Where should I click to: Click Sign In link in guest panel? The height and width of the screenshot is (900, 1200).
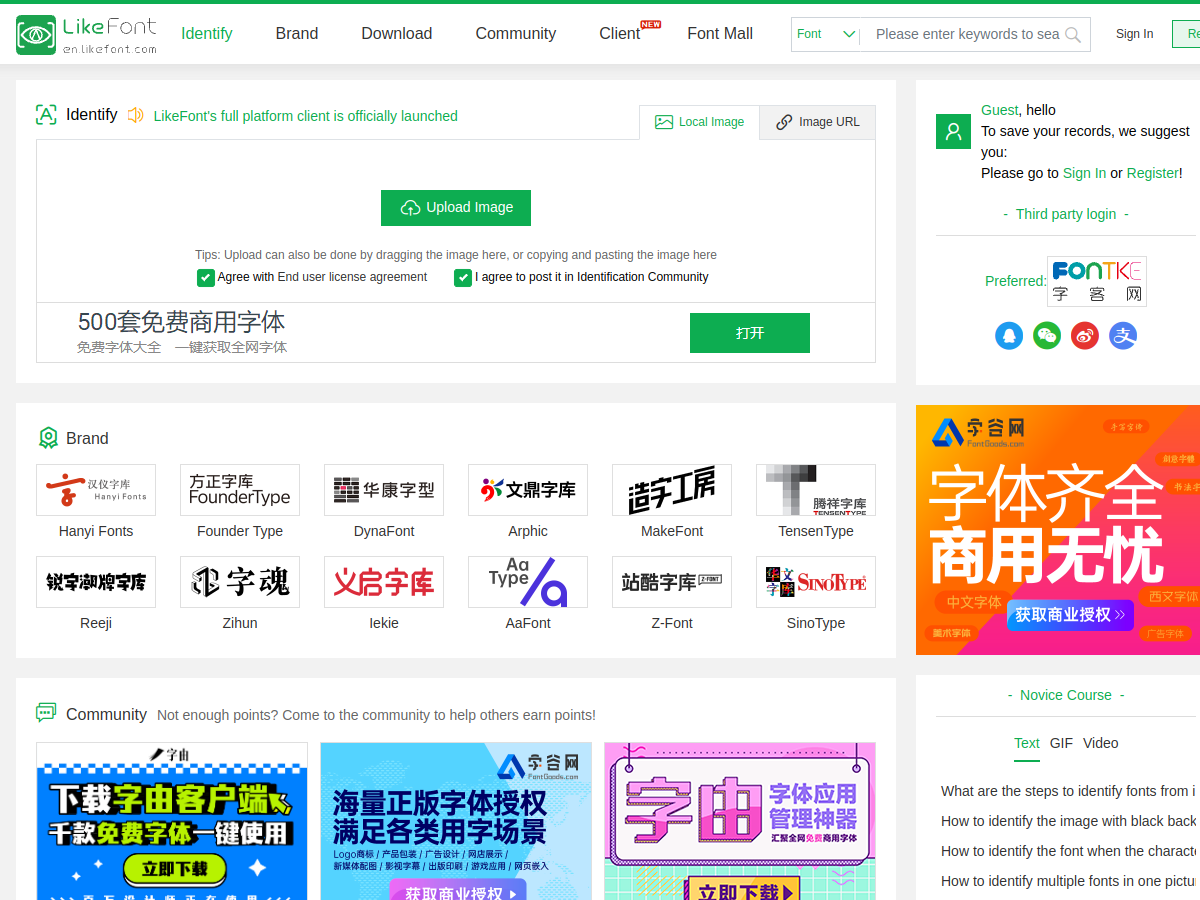point(1084,173)
